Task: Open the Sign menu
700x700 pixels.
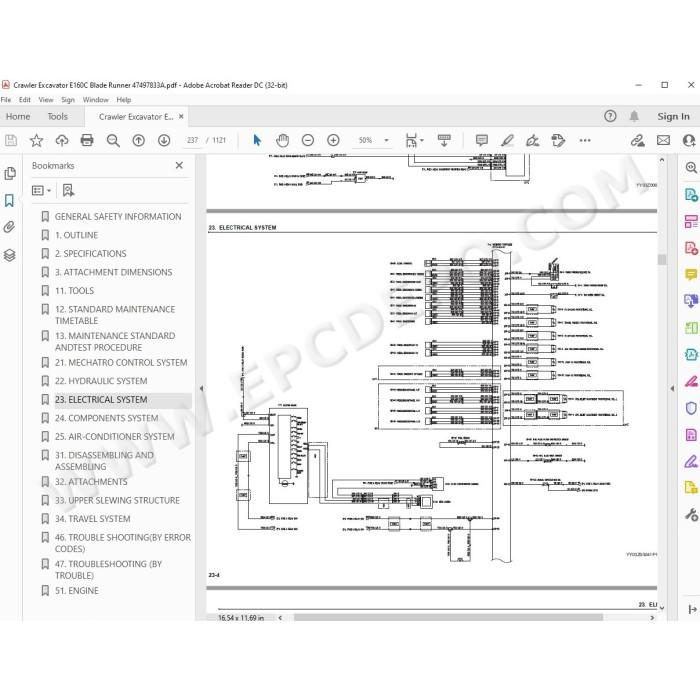Action: coord(68,100)
